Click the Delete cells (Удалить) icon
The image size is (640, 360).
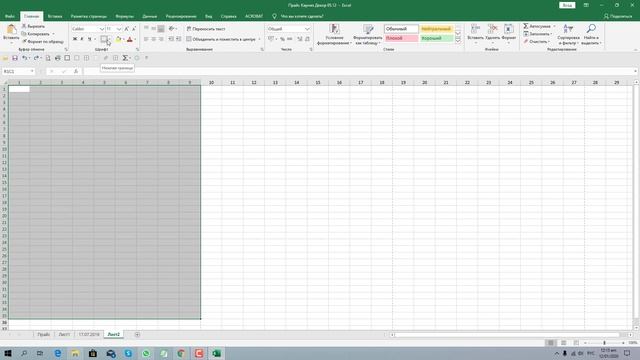tap(493, 29)
